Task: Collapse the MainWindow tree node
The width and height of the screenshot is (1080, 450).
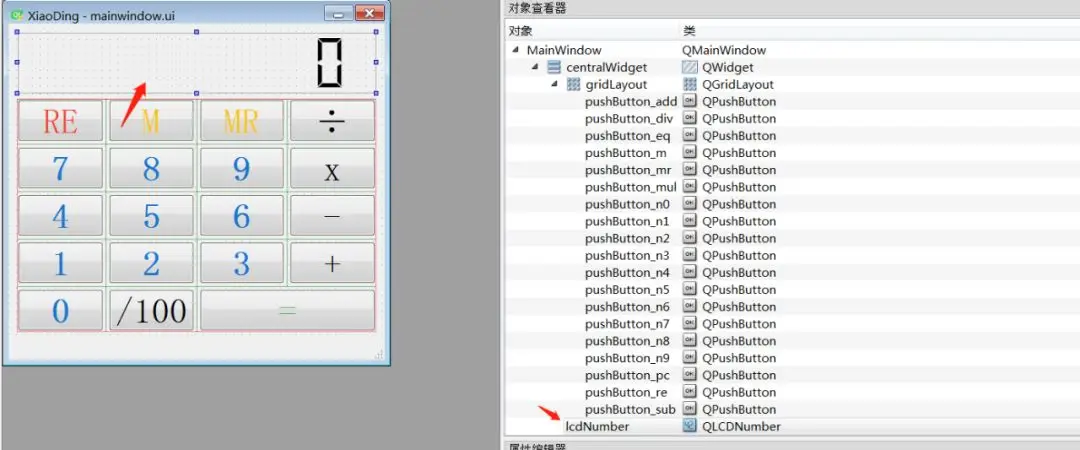Action: tap(516, 50)
